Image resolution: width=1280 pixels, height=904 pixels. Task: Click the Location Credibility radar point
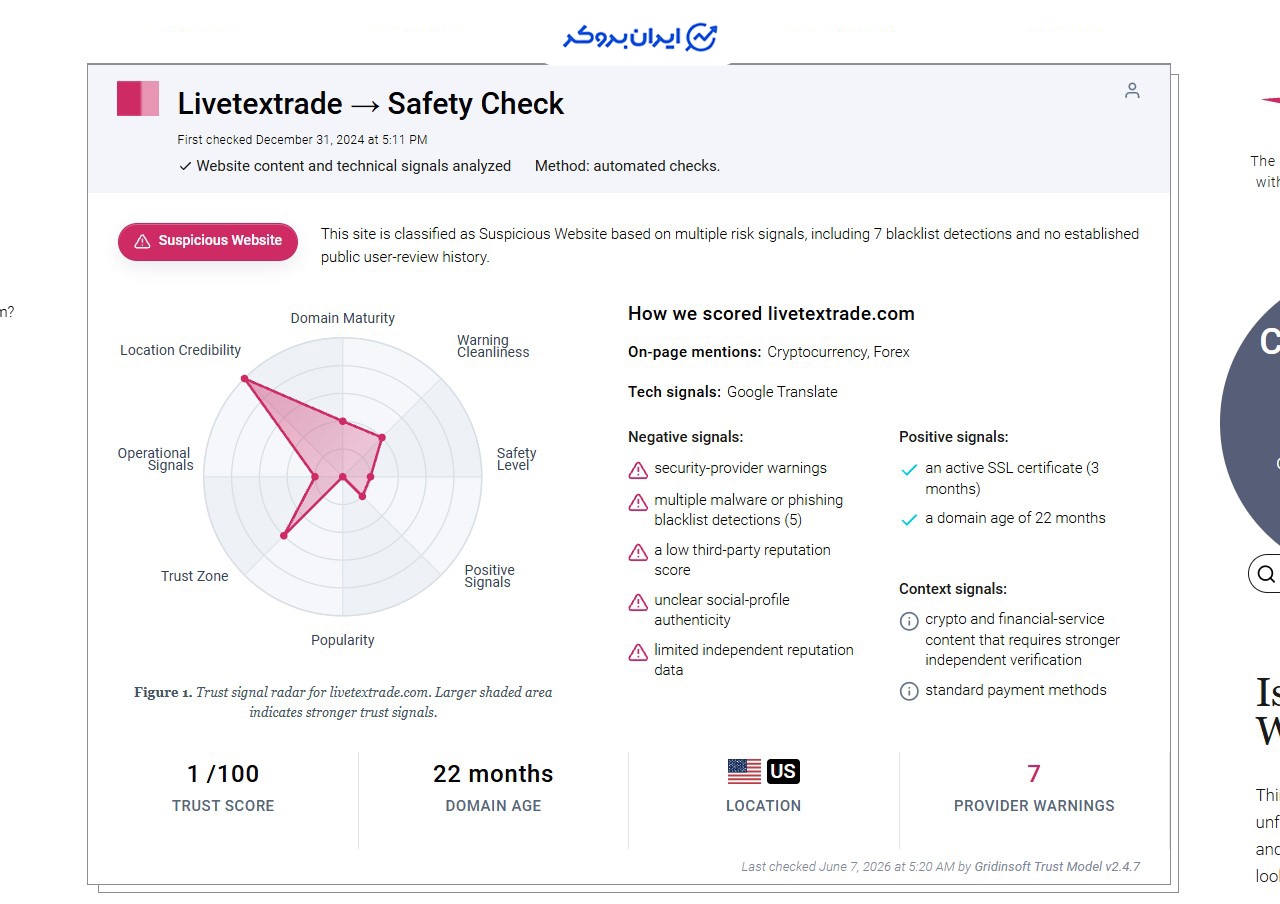(x=244, y=379)
